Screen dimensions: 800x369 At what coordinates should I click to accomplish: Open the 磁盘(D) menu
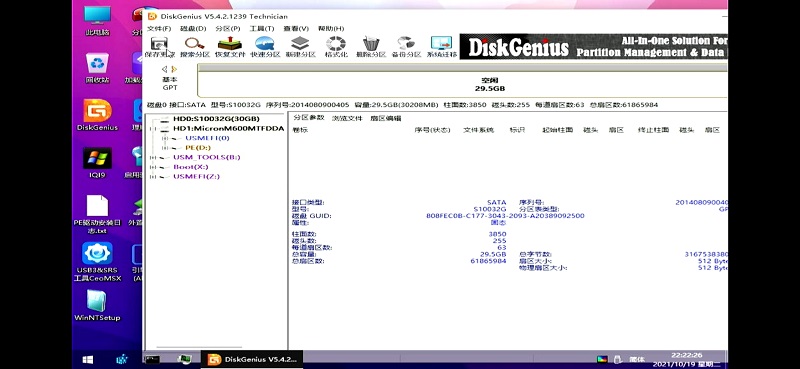[x=193, y=29]
